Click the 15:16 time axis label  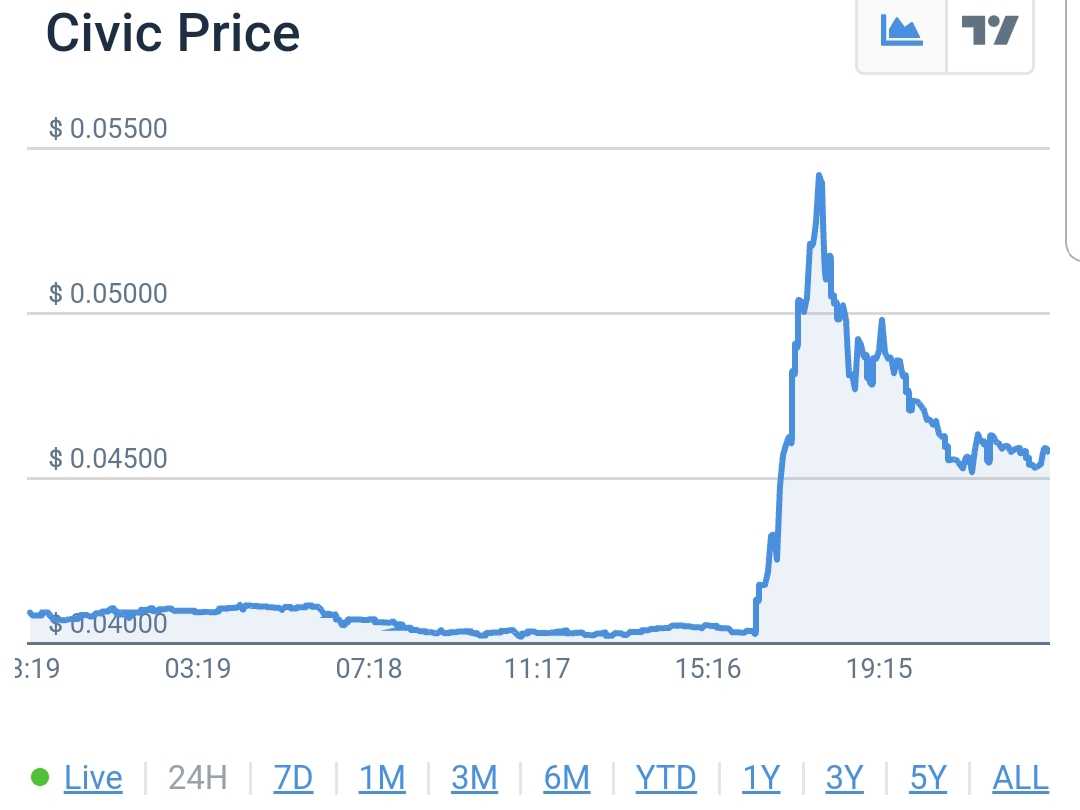(x=708, y=668)
